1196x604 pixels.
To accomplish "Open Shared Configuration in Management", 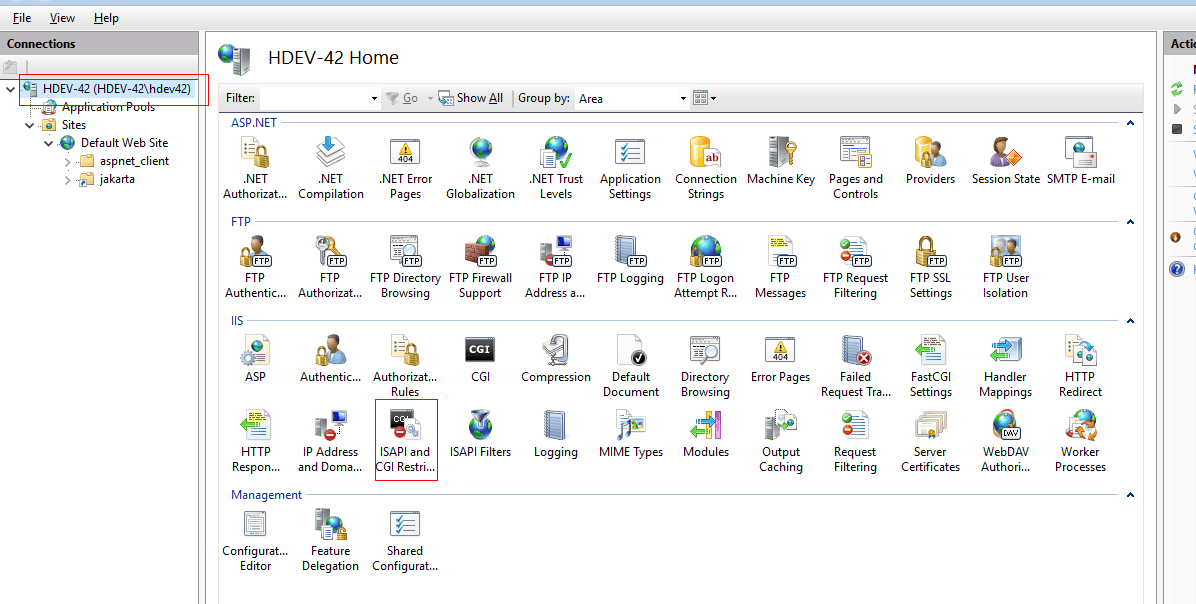I will click(405, 540).
